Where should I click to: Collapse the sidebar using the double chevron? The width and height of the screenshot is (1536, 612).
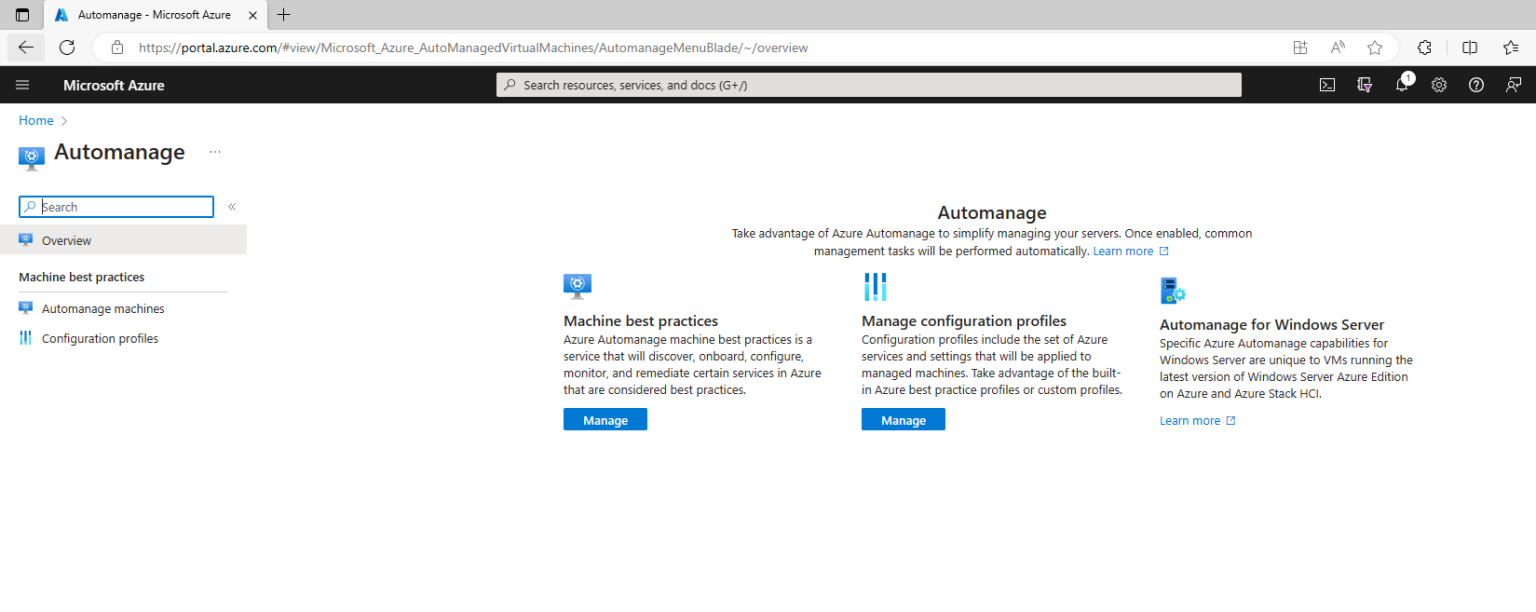[x=231, y=207]
